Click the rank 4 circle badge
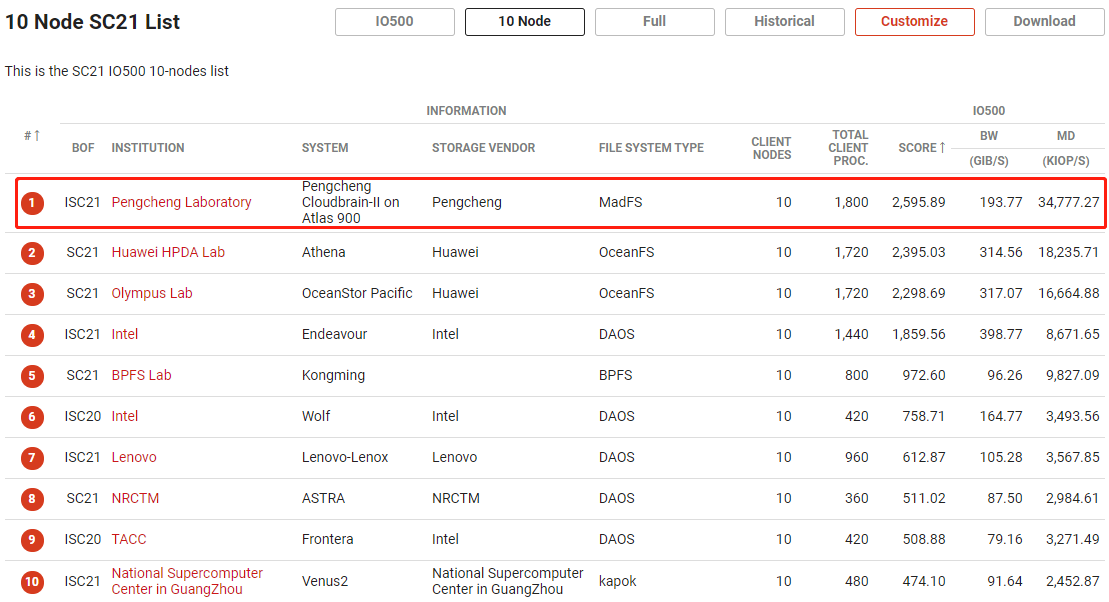The image size is (1109, 602). [x=32, y=335]
